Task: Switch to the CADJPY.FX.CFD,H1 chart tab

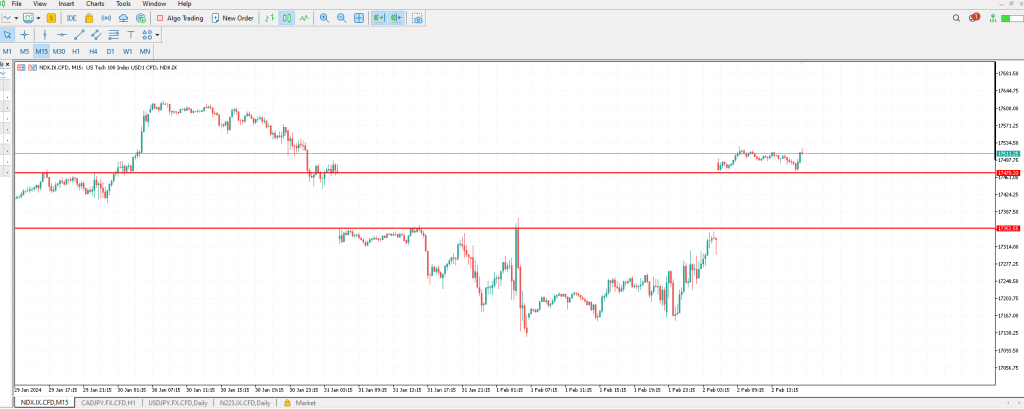Action: click(x=110, y=403)
